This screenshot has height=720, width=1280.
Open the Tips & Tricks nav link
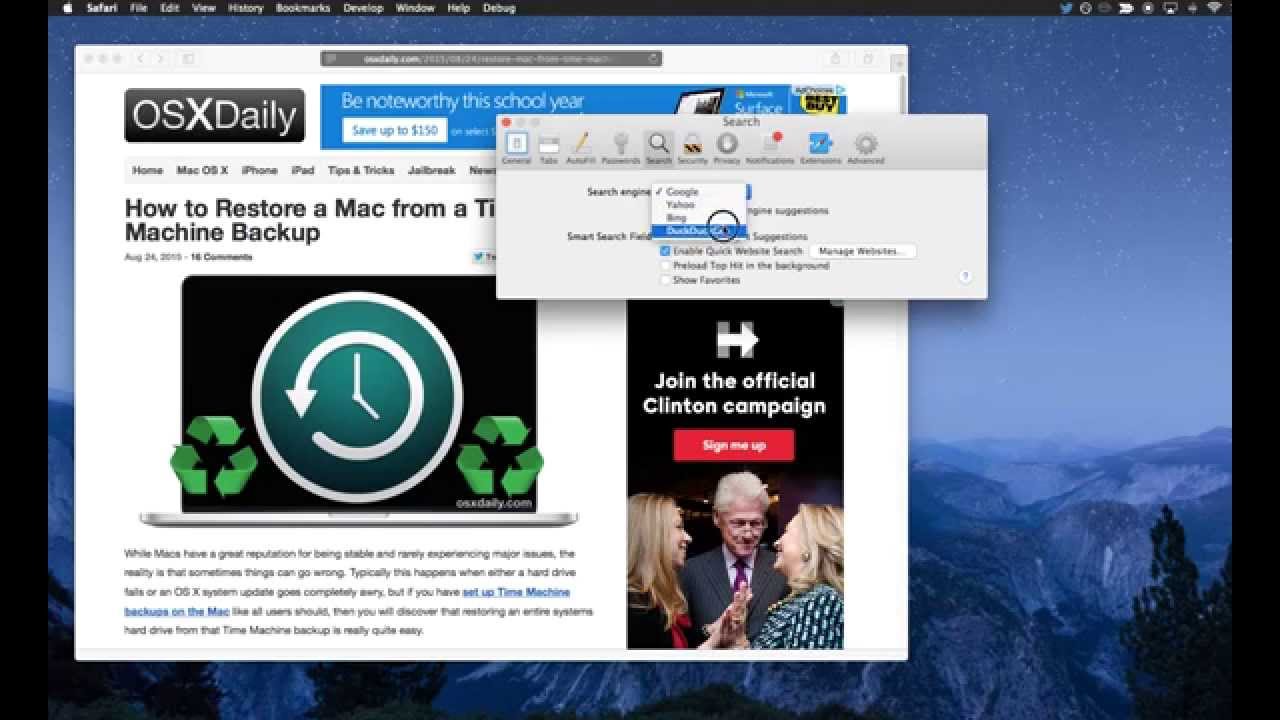point(361,170)
